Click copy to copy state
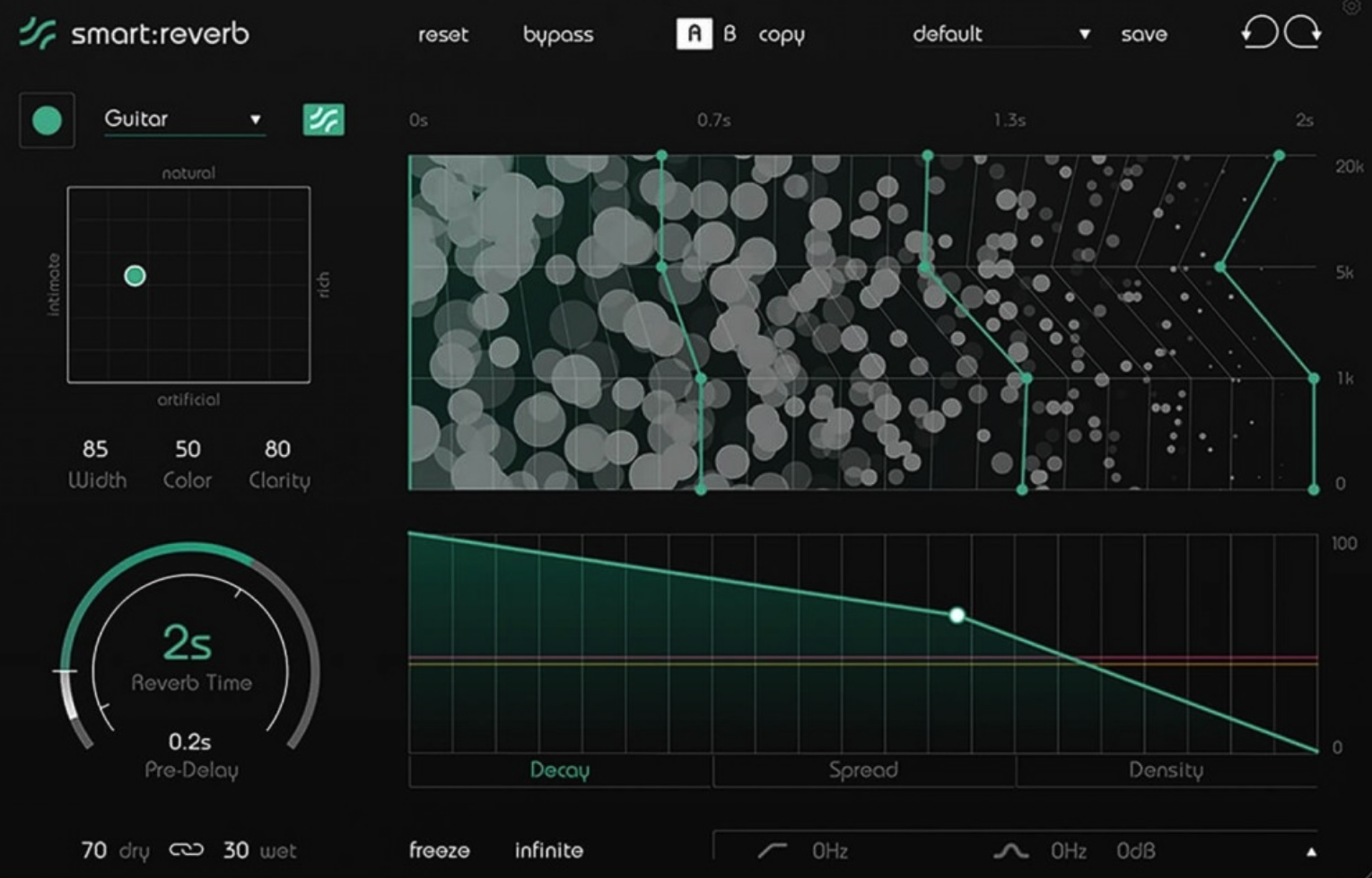The image size is (1372, 878). pyautogui.click(x=782, y=35)
